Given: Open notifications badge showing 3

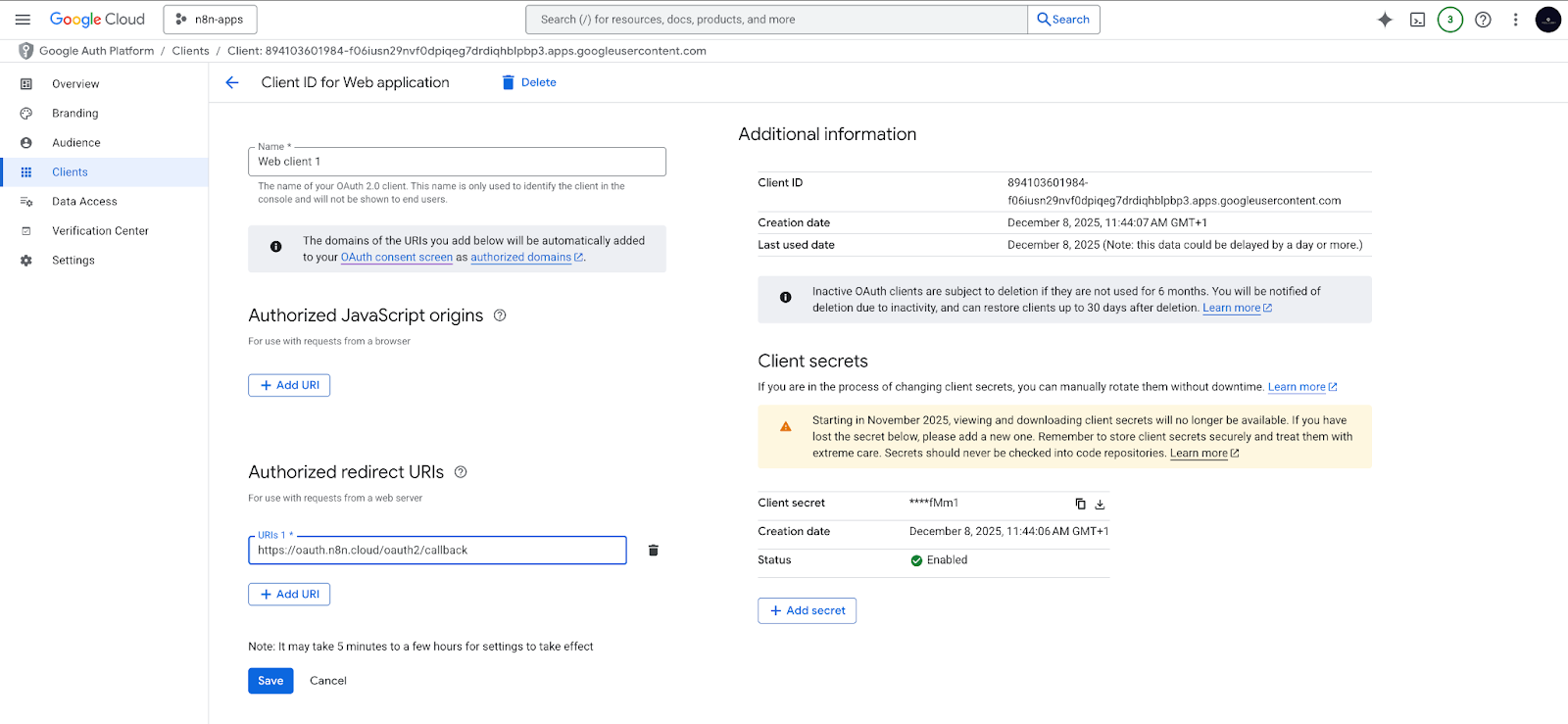Looking at the screenshot, I should [x=1450, y=20].
